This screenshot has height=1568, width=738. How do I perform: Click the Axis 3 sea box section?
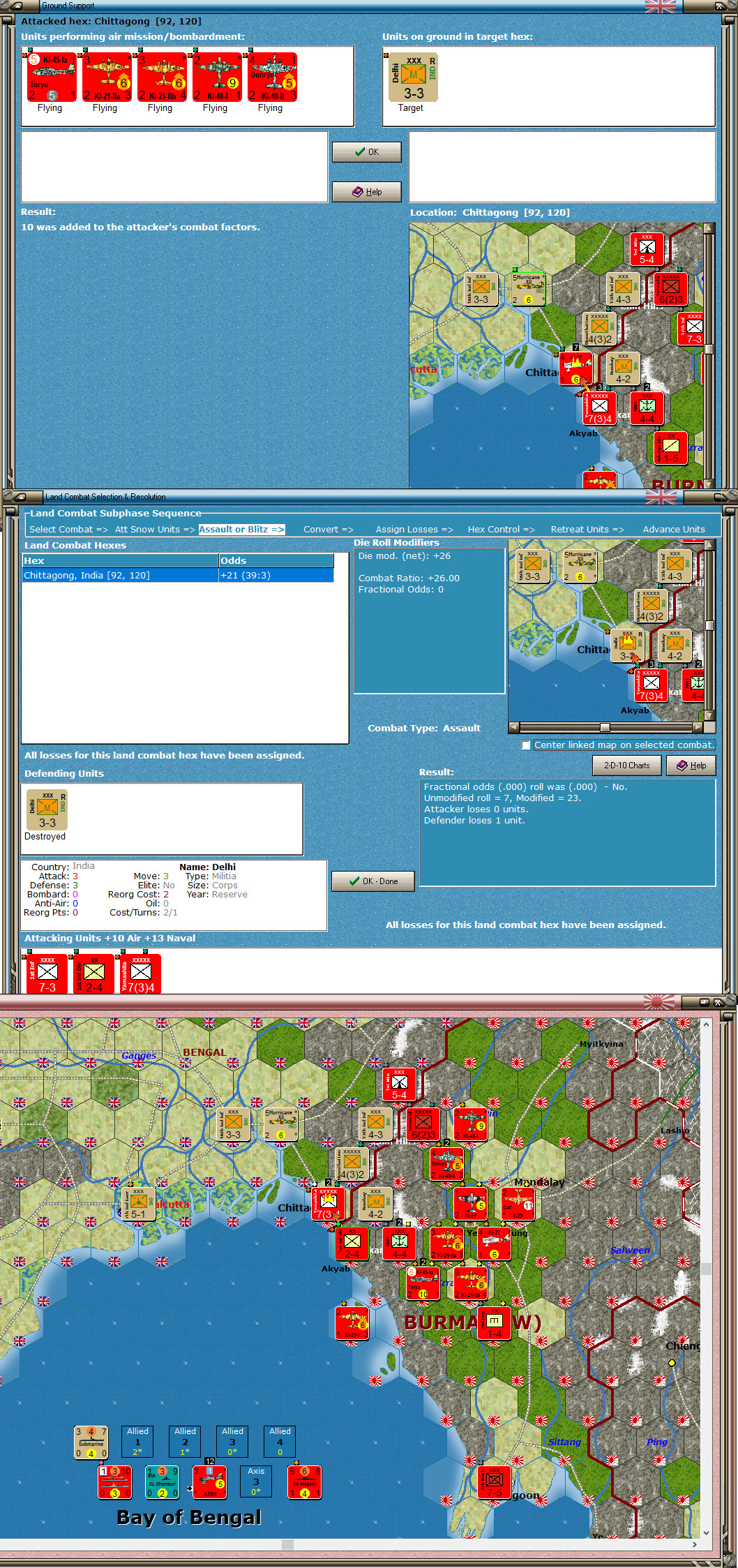tap(256, 1481)
